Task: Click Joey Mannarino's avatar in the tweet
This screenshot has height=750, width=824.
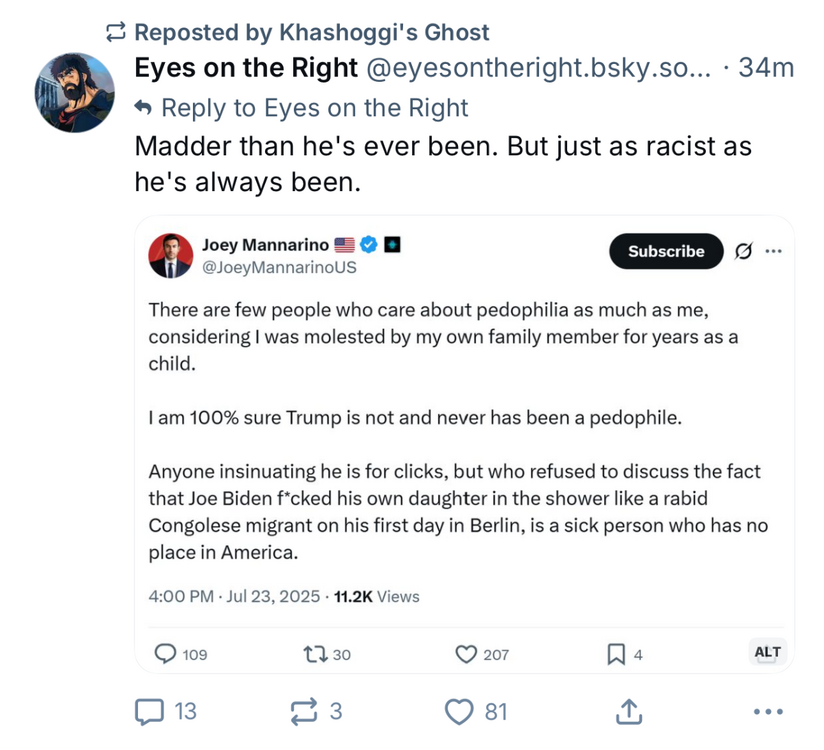Action: click(171, 256)
